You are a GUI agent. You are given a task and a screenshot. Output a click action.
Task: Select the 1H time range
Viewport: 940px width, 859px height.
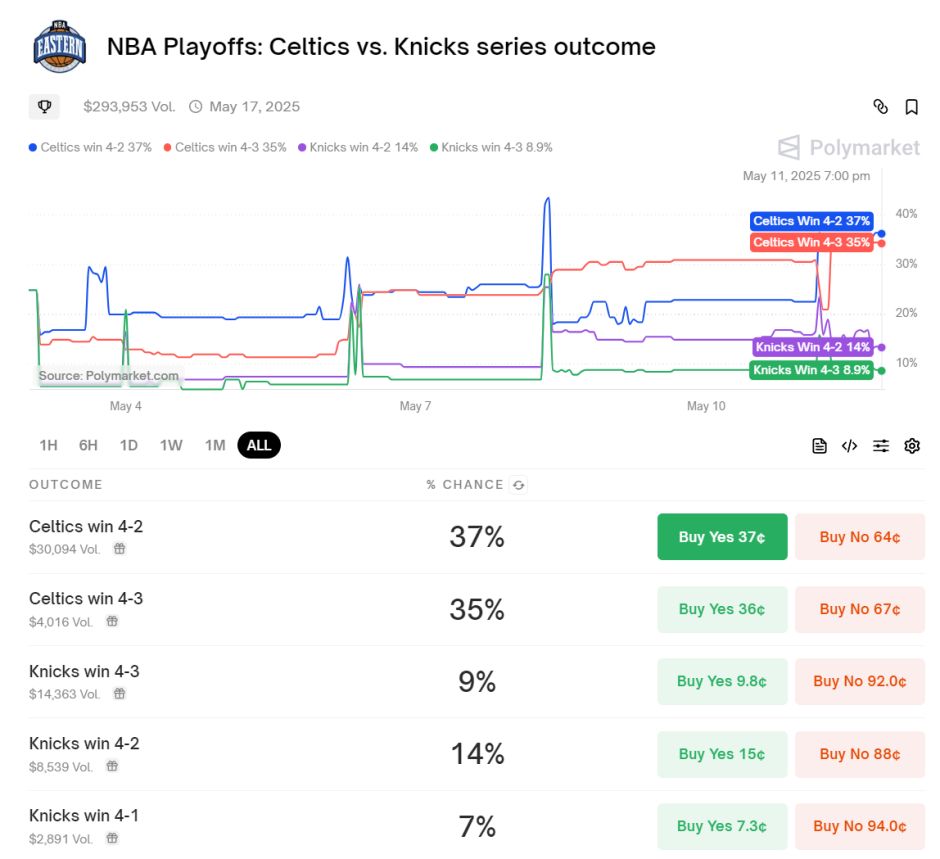pos(49,445)
